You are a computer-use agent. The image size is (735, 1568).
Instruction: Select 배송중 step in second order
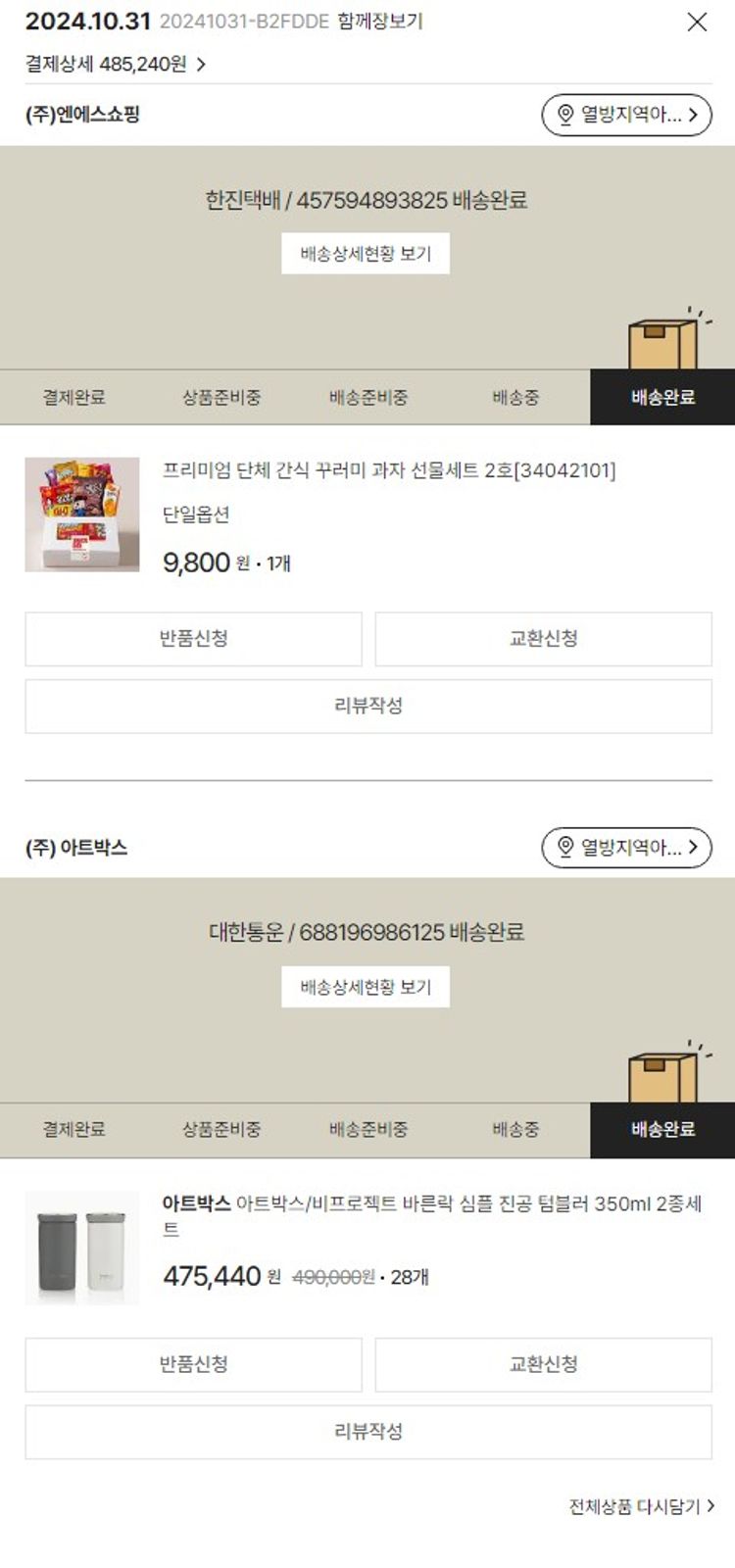click(x=515, y=1130)
